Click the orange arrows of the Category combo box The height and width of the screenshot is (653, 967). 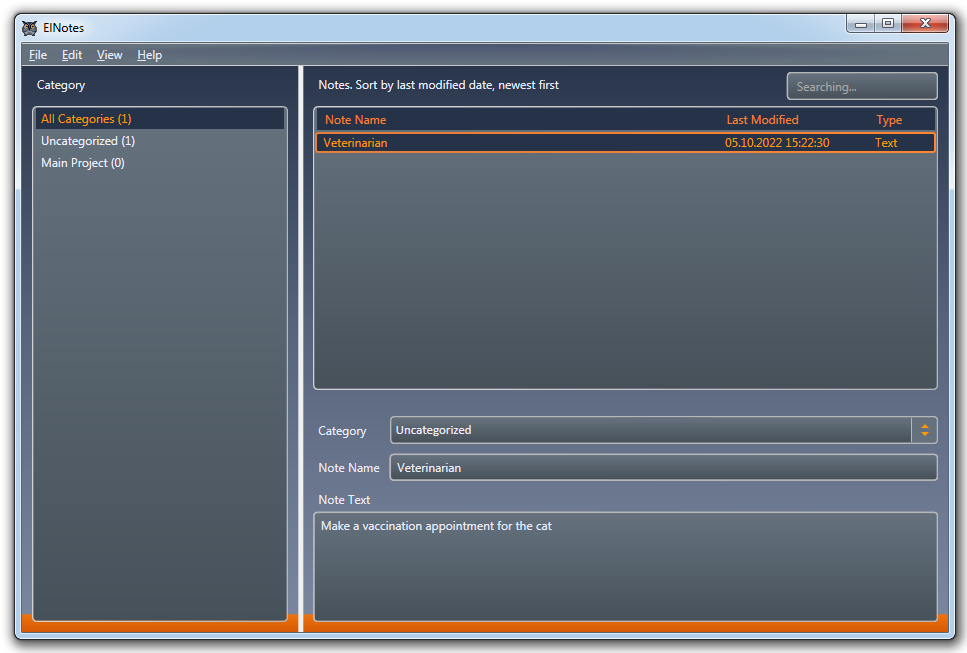pyautogui.click(x=924, y=430)
